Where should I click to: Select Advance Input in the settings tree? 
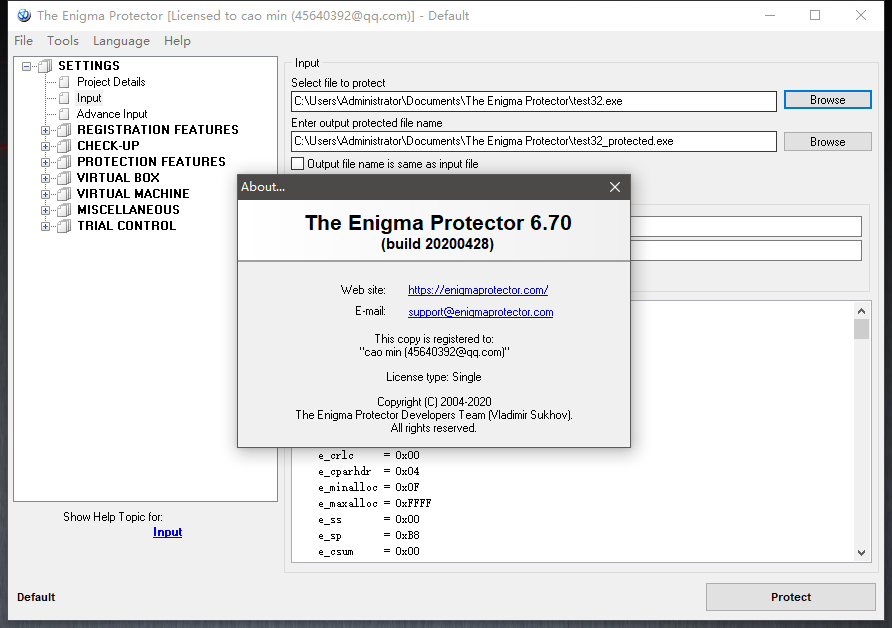[x=112, y=114]
